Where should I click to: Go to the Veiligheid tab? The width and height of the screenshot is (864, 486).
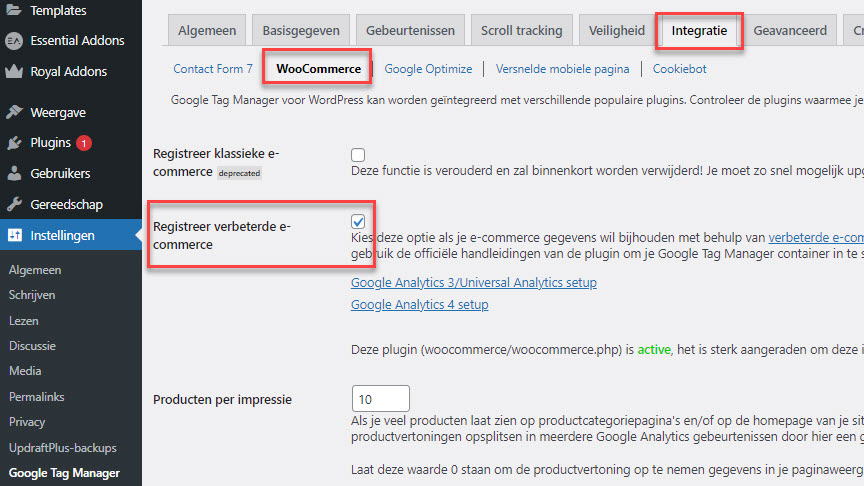click(x=617, y=30)
